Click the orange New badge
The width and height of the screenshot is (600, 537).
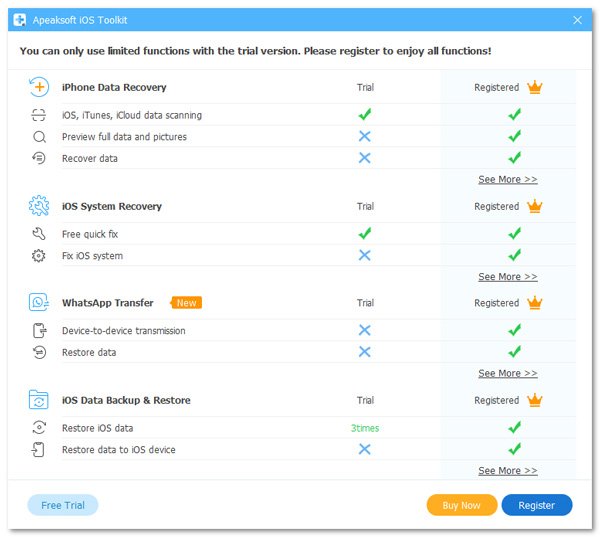(186, 302)
